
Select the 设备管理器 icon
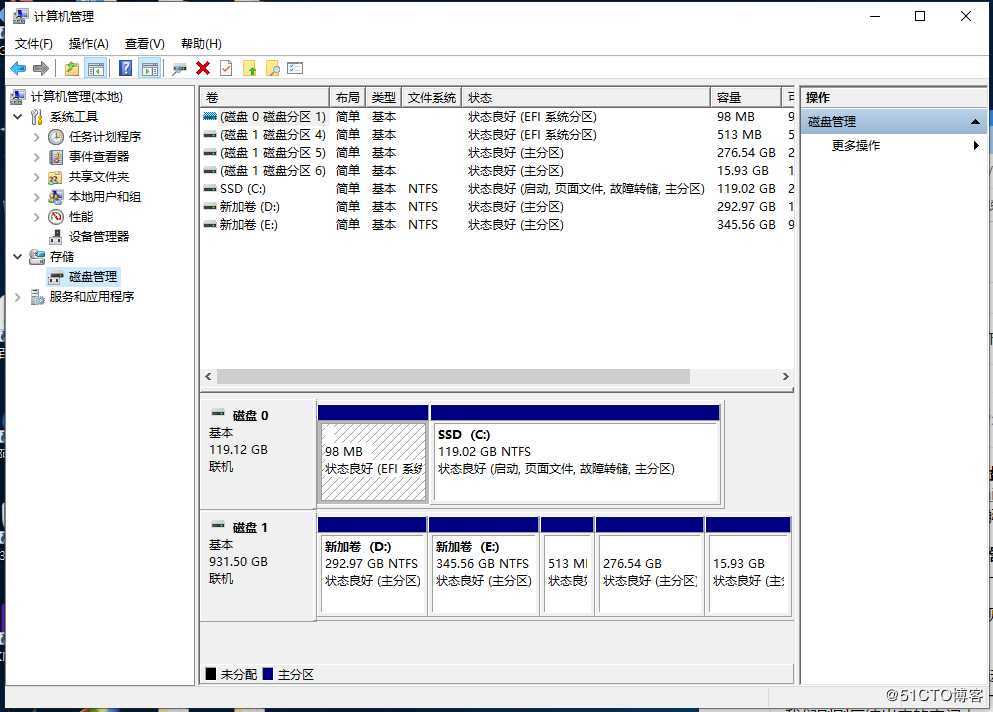(x=56, y=237)
